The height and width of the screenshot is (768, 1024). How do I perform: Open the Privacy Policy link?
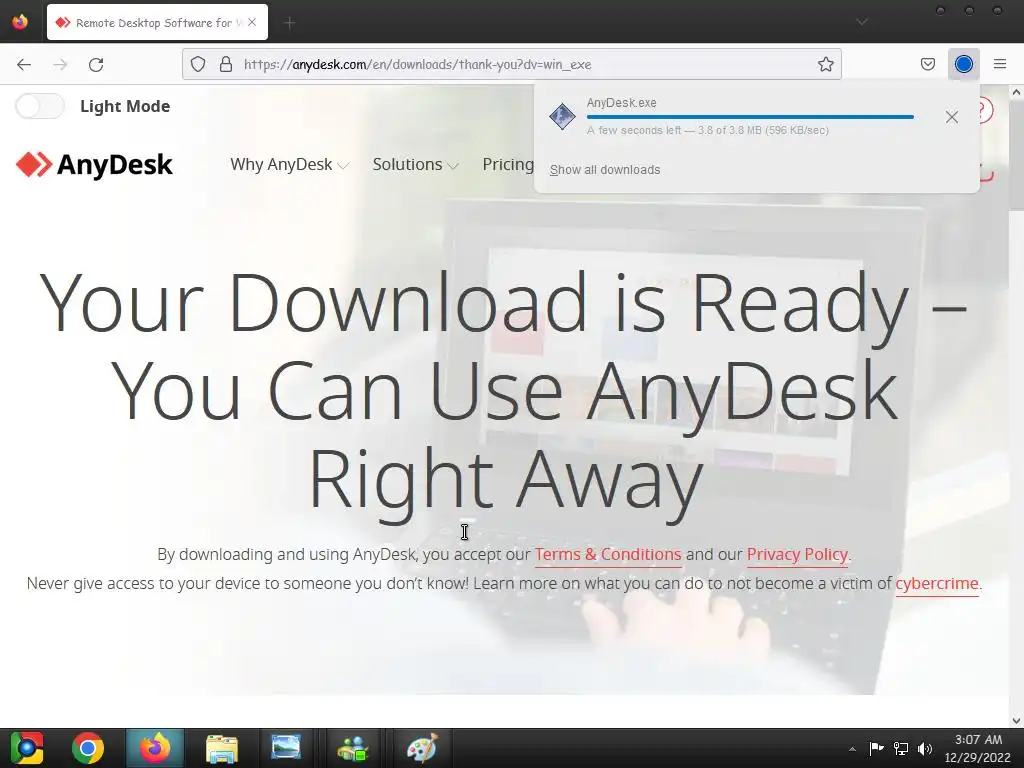797,554
